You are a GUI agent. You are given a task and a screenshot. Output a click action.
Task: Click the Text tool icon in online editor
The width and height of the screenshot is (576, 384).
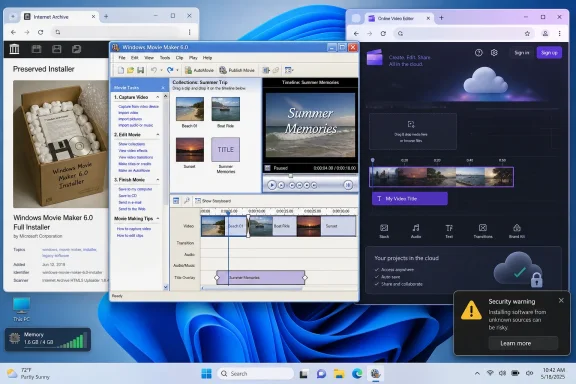click(x=449, y=231)
